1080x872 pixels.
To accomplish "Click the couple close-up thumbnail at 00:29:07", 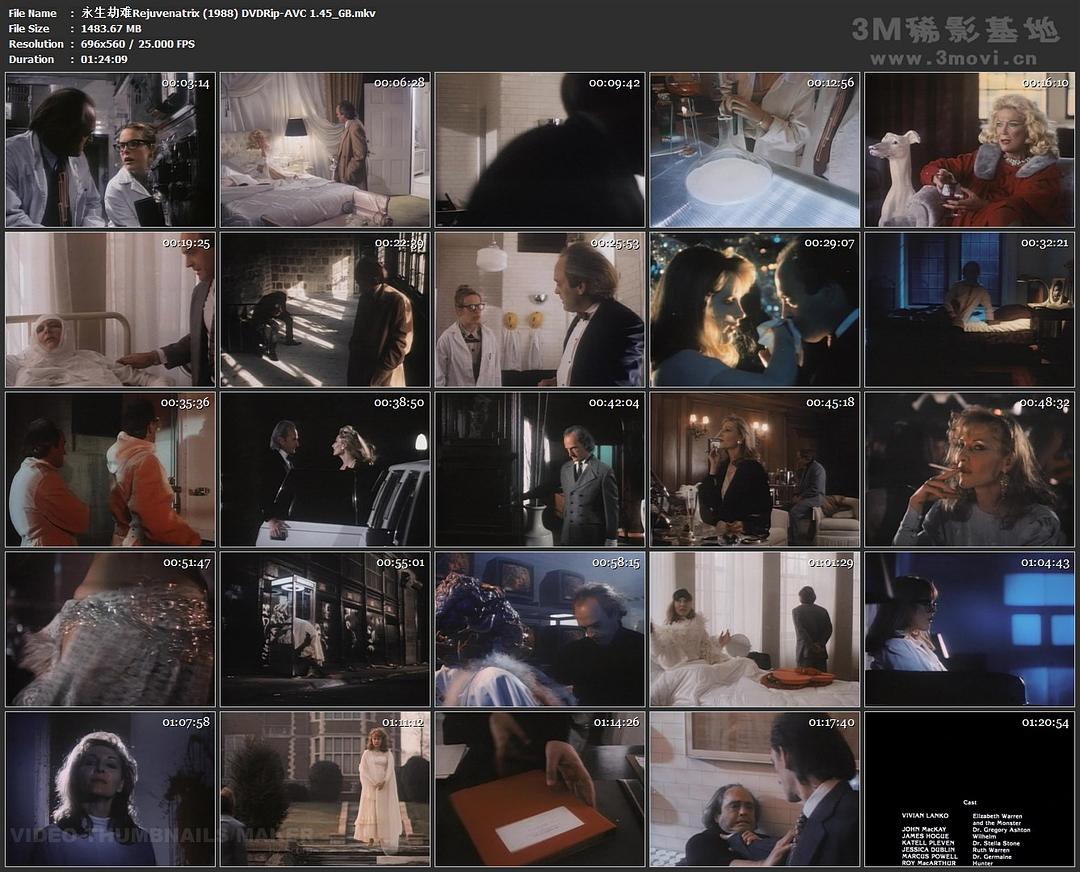I will tap(754, 310).
